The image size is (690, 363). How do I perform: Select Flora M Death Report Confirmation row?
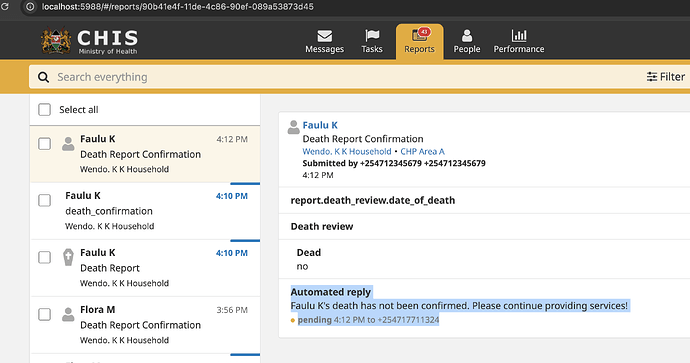(145, 325)
